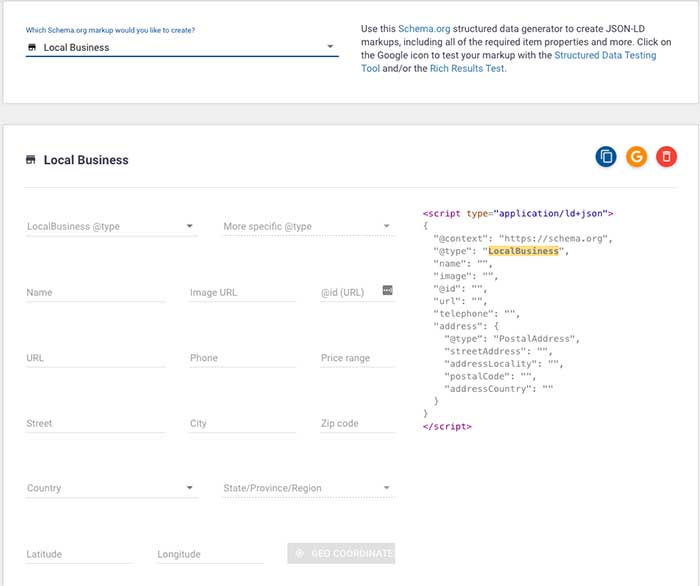The width and height of the screenshot is (700, 586).
Task: Click the small icon in the @id field
Action: pyautogui.click(x=387, y=291)
